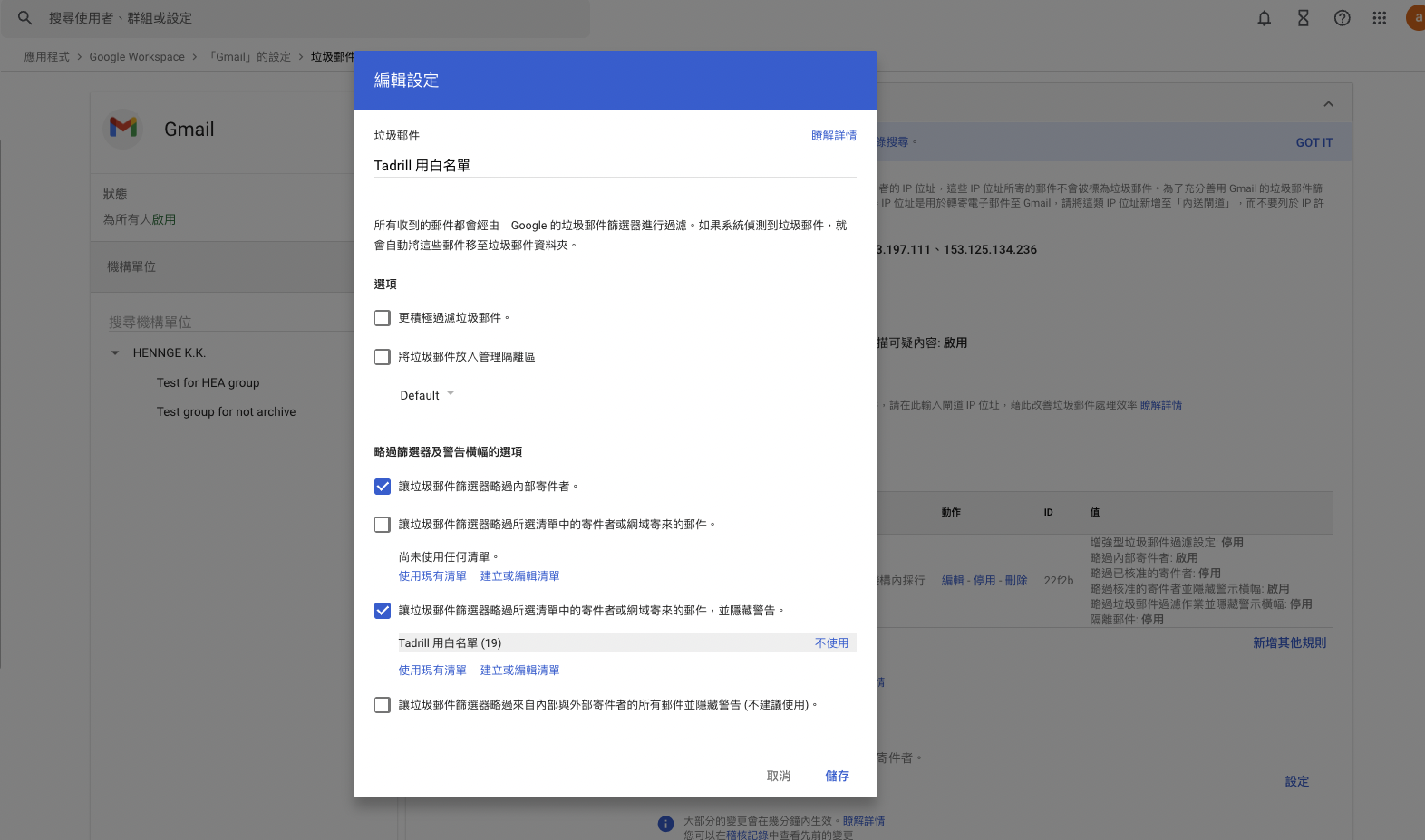Click 設定 link at lower right
The height and width of the screenshot is (840, 1425).
click(x=1296, y=781)
